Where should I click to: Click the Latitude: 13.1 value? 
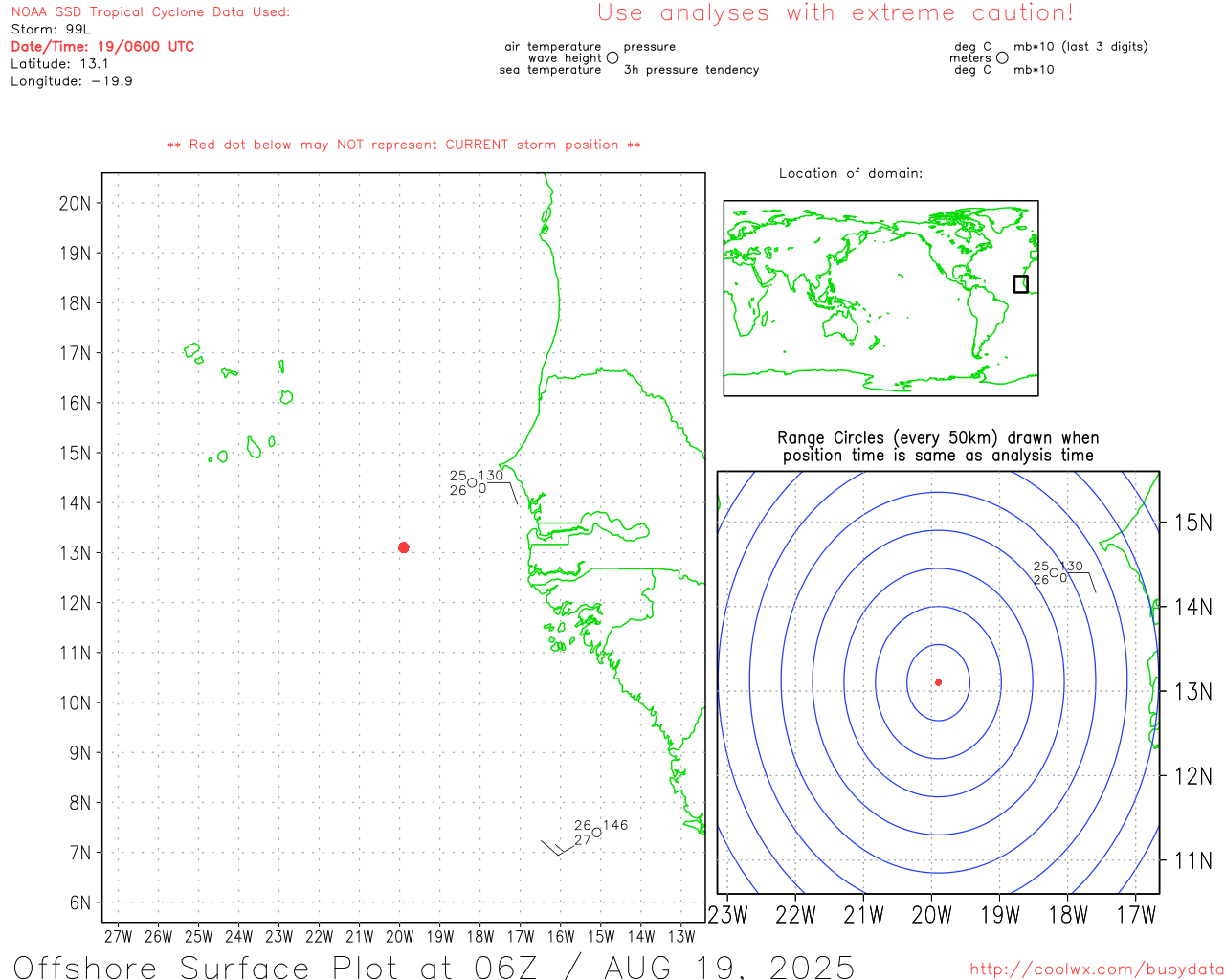click(x=59, y=64)
